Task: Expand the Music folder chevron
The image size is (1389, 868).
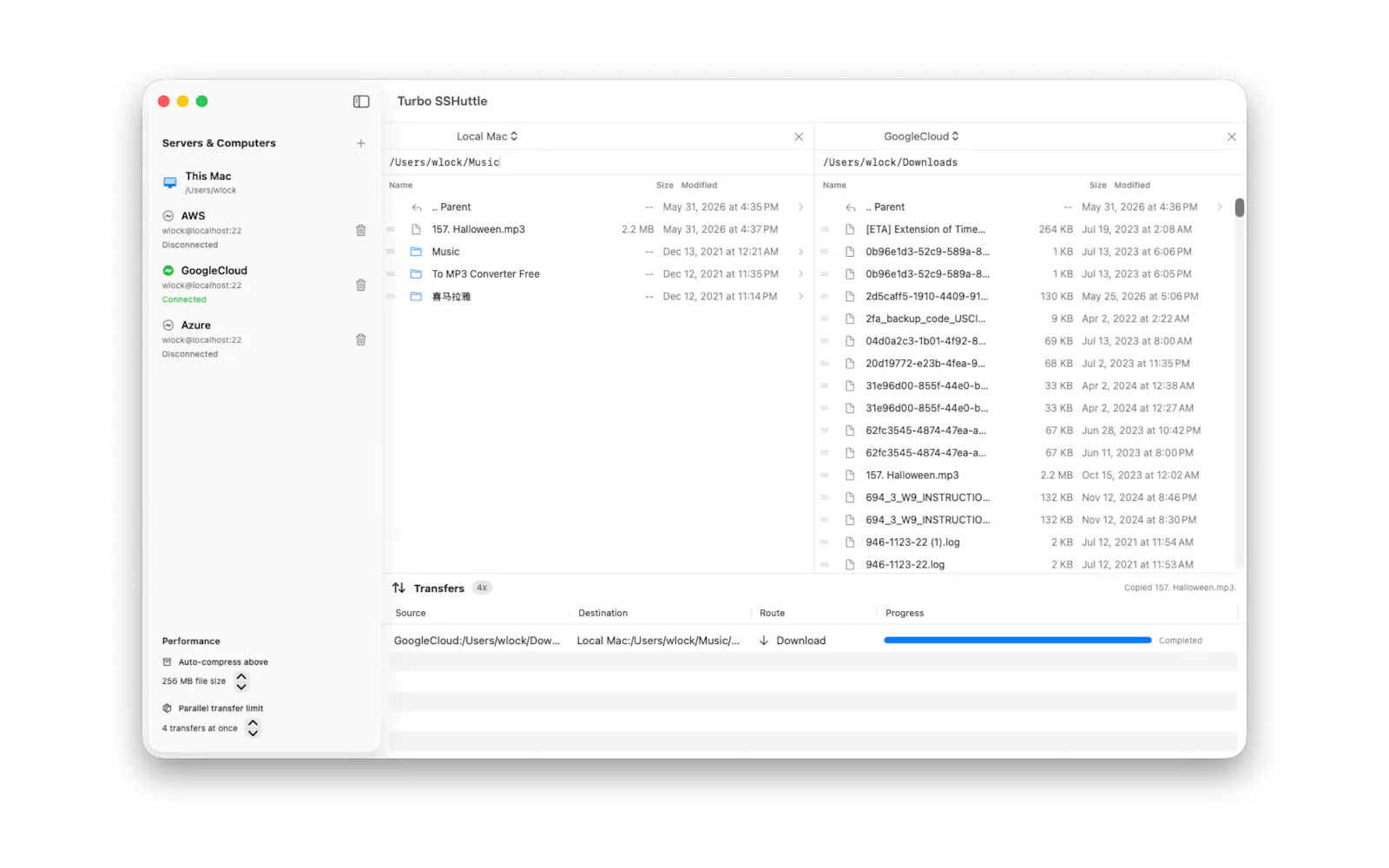Action: [x=800, y=252]
